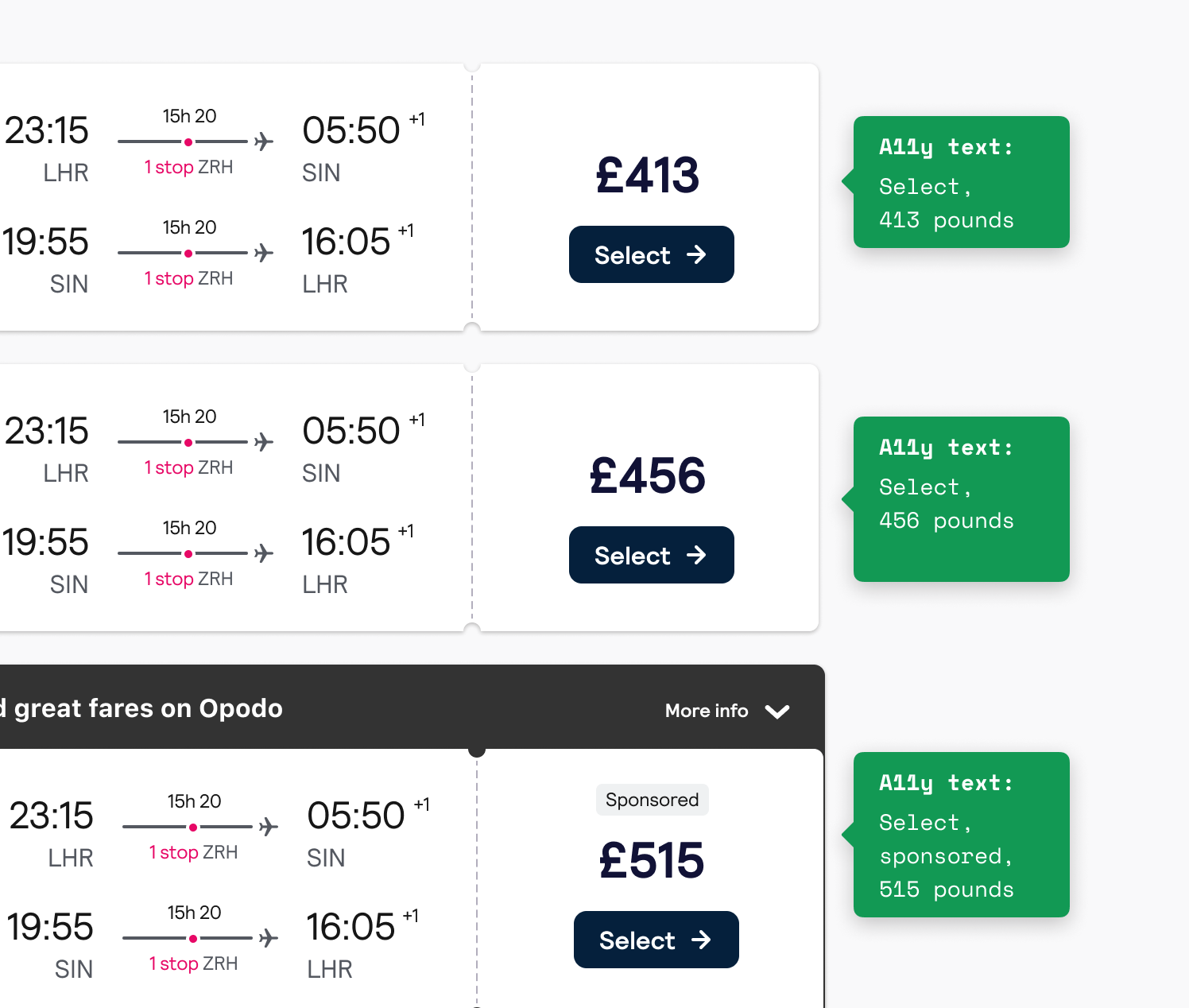The width and height of the screenshot is (1189, 1008).
Task: Click the Select button for sponsored £515 fare
Action: [656, 940]
